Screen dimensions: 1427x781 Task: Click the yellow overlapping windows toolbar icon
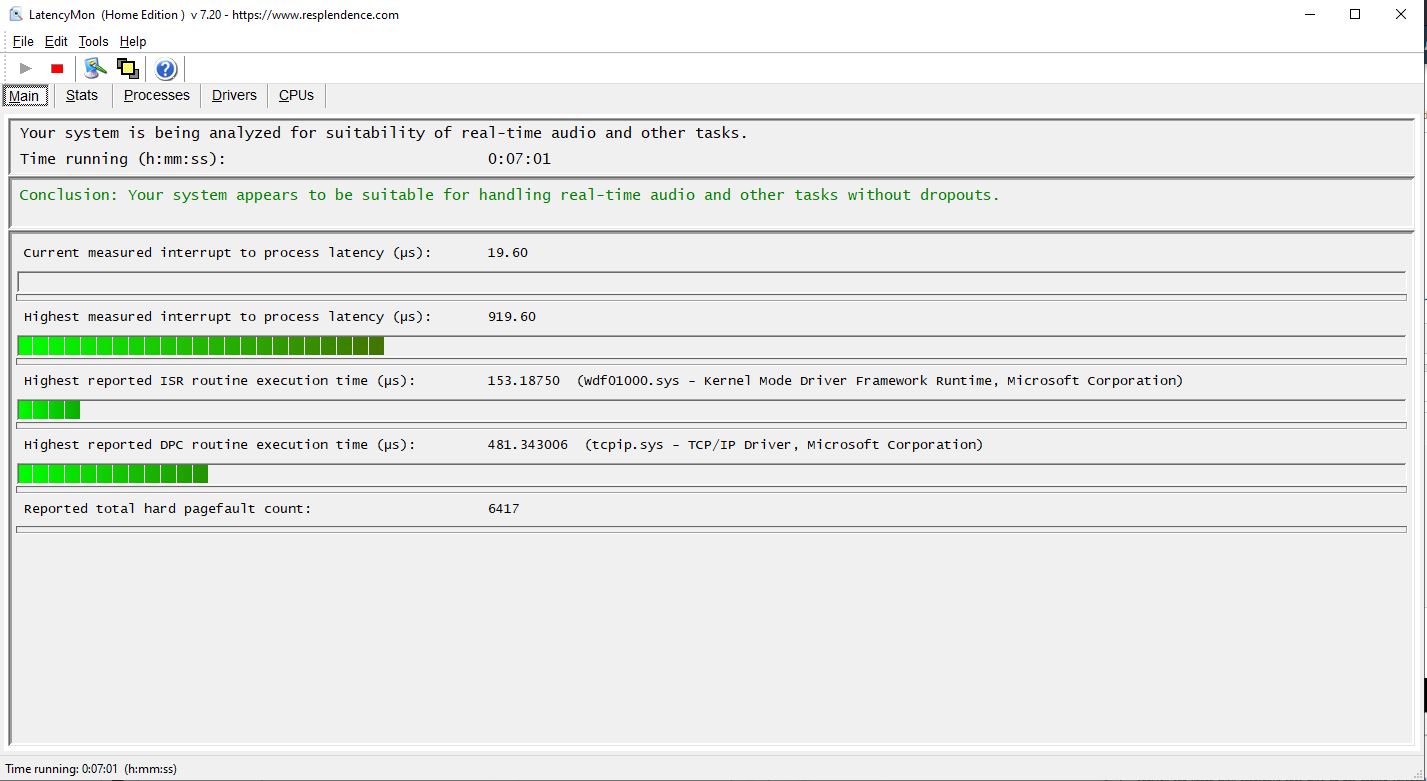pos(128,68)
